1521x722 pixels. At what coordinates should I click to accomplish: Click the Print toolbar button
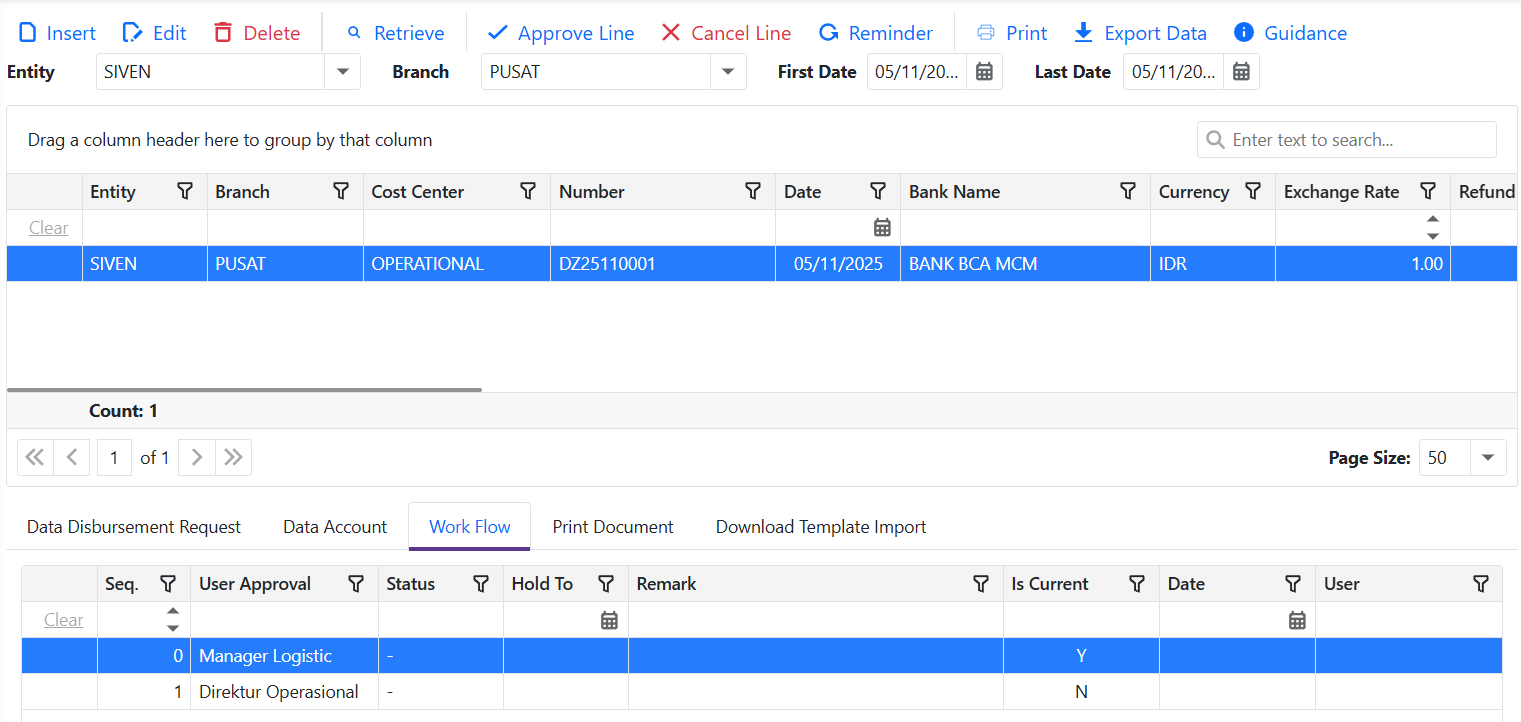tap(1012, 33)
